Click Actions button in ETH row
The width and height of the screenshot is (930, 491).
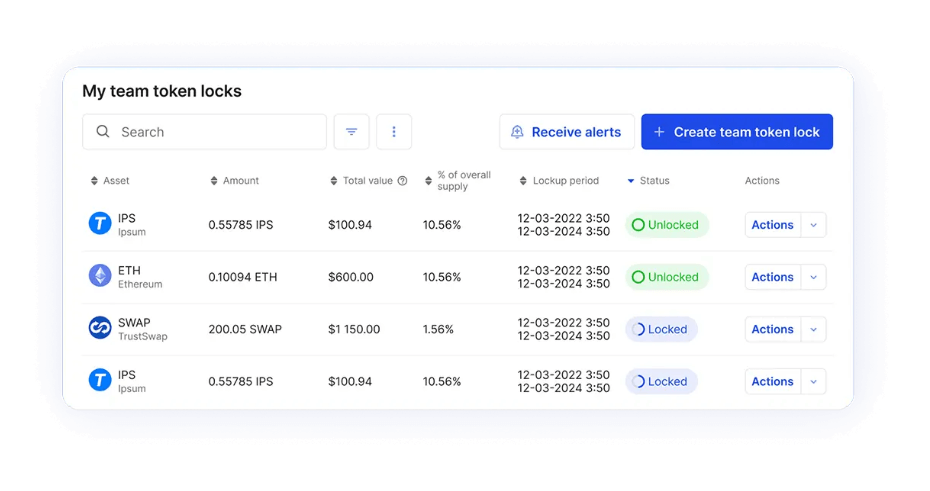tap(772, 277)
